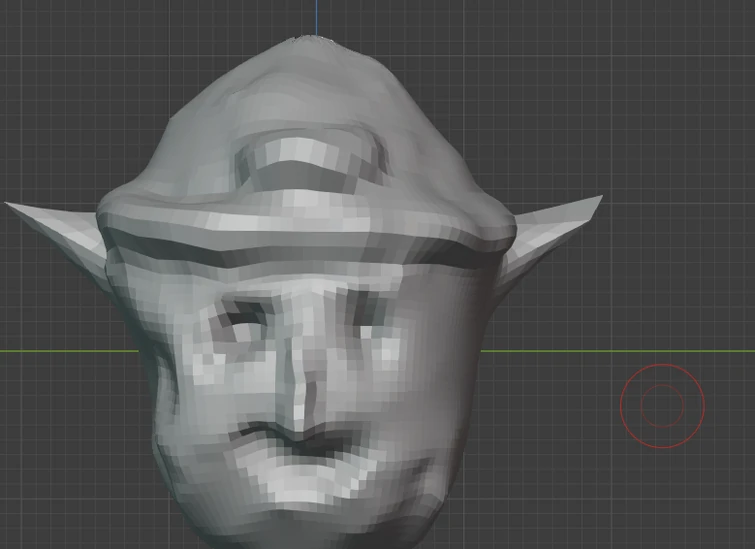This screenshot has width=755, height=549.
Task: Click the green Y axis line, left of head
Action: click(x=70, y=351)
